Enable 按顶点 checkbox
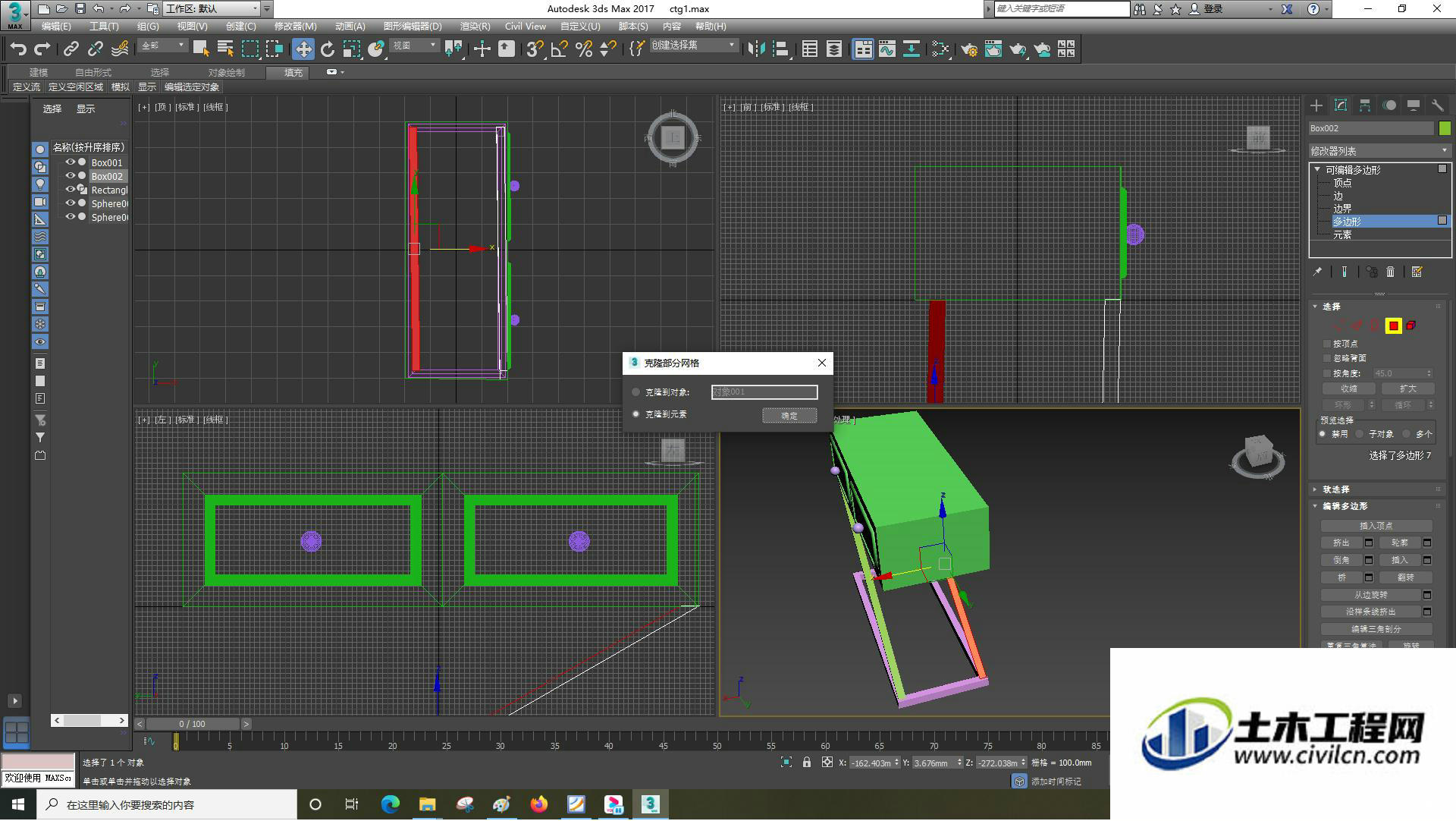The image size is (1456, 821). 1327,344
